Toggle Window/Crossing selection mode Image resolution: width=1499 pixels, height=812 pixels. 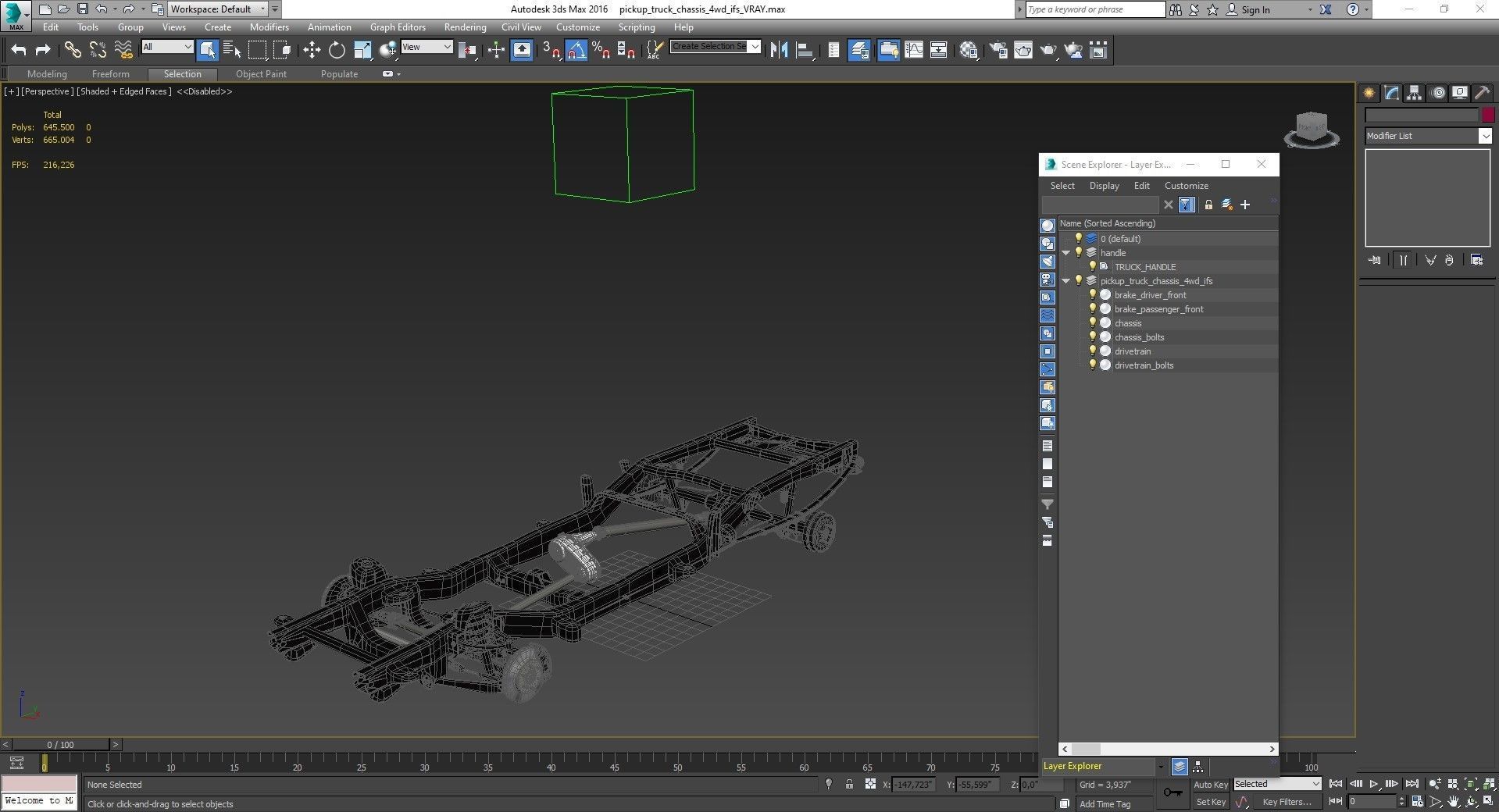pos(283,50)
